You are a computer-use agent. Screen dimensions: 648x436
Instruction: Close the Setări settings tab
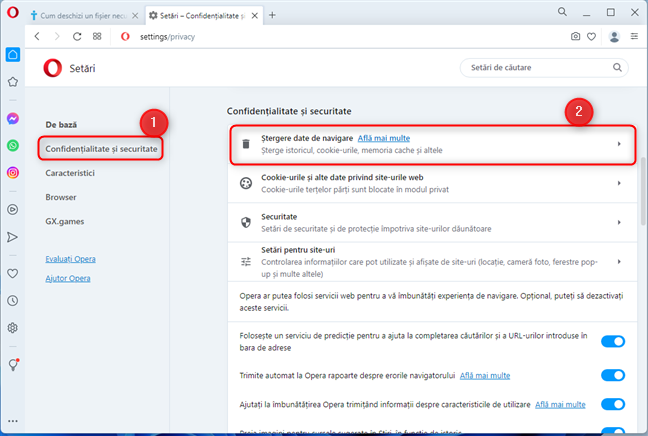(x=255, y=16)
